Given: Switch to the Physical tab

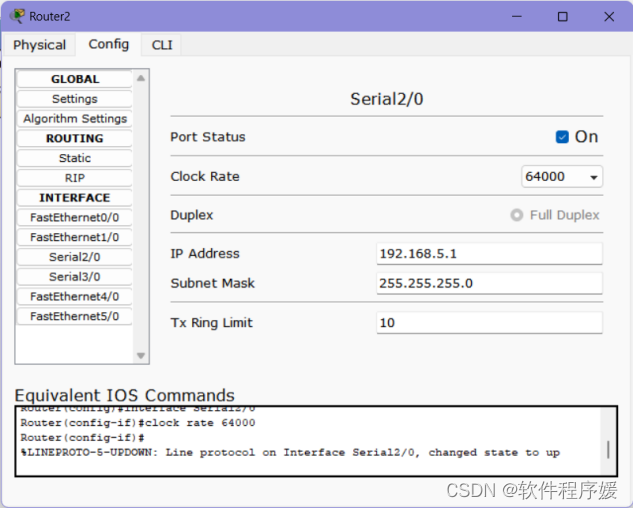Looking at the screenshot, I should click(40, 45).
